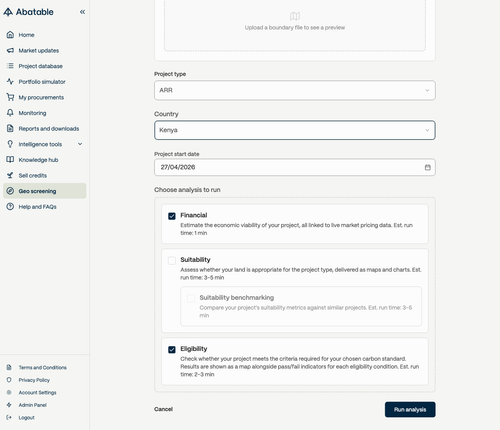The image size is (500, 430).
Task: Click the Logout link
Action: 26,417
